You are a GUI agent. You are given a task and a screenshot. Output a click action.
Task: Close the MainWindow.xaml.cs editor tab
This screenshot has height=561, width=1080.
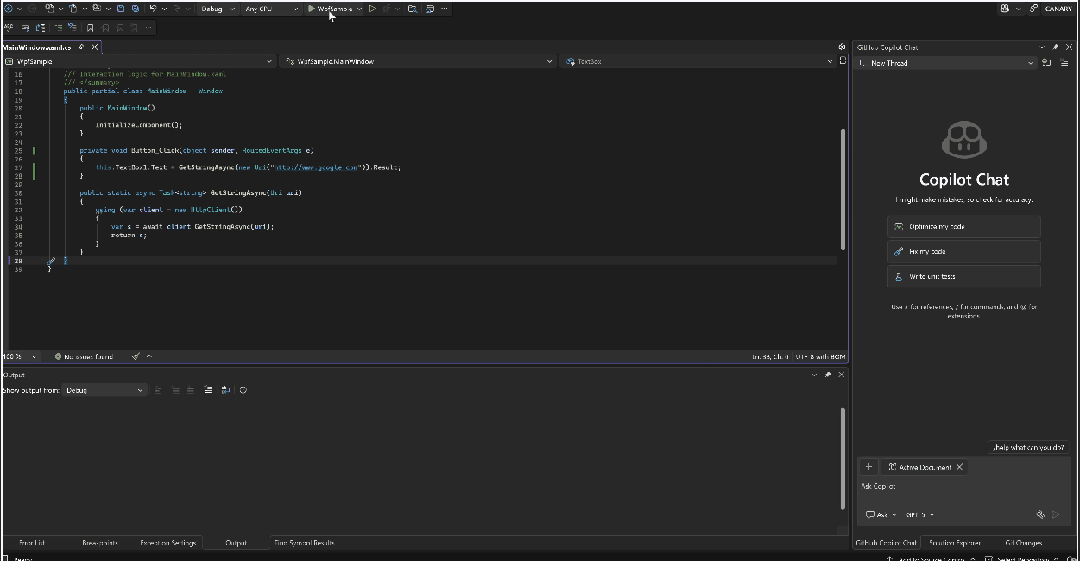(95, 47)
